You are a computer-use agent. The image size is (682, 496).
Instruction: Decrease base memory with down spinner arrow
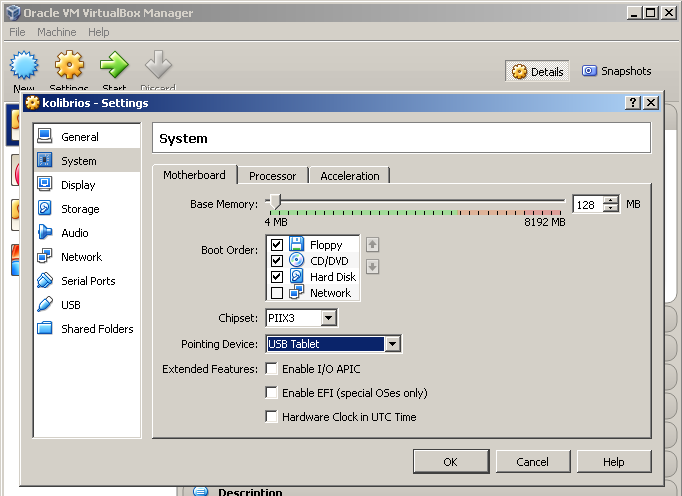pyautogui.click(x=611, y=208)
